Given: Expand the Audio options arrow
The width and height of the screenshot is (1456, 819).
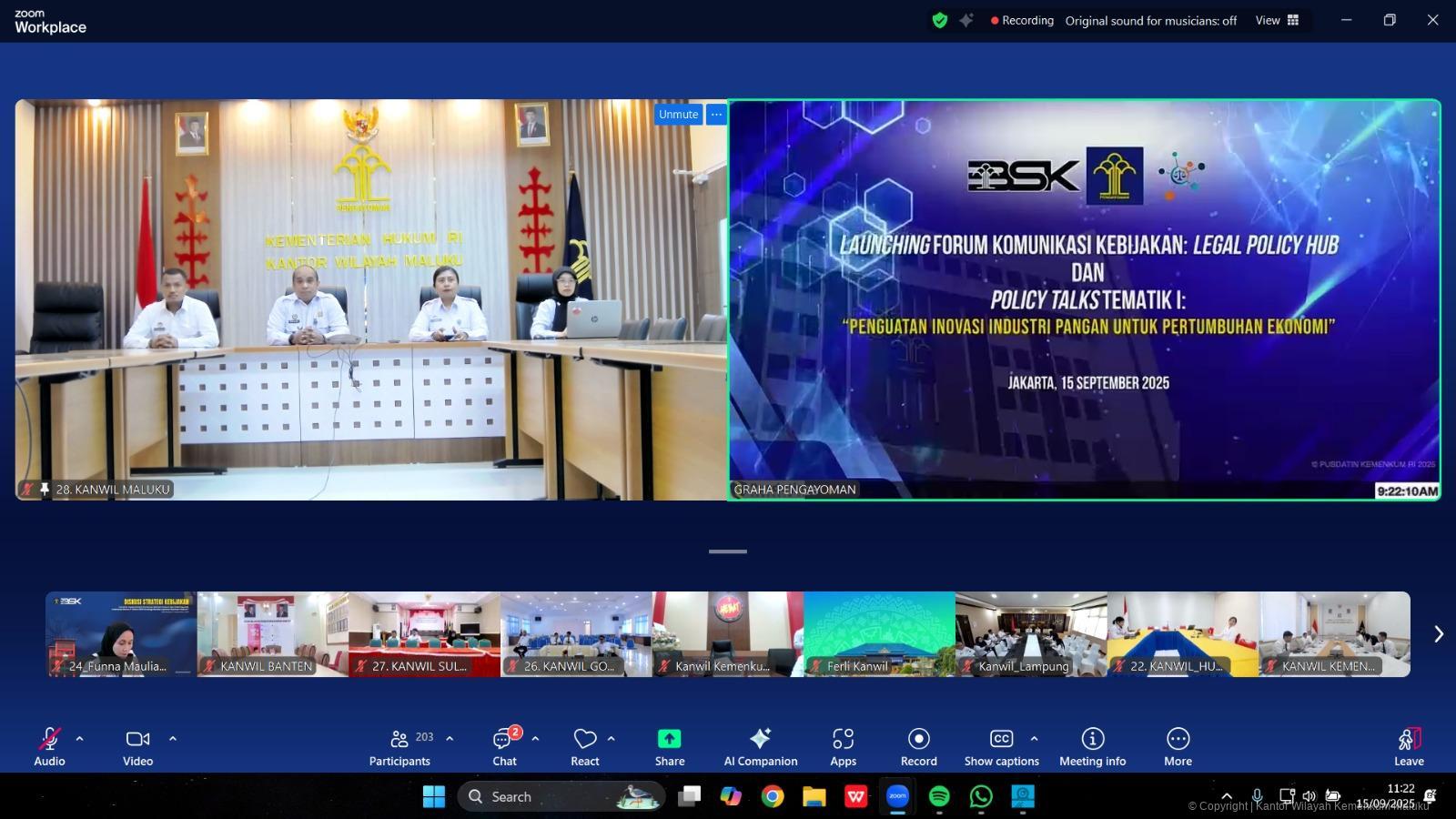Looking at the screenshot, I should point(80,739).
